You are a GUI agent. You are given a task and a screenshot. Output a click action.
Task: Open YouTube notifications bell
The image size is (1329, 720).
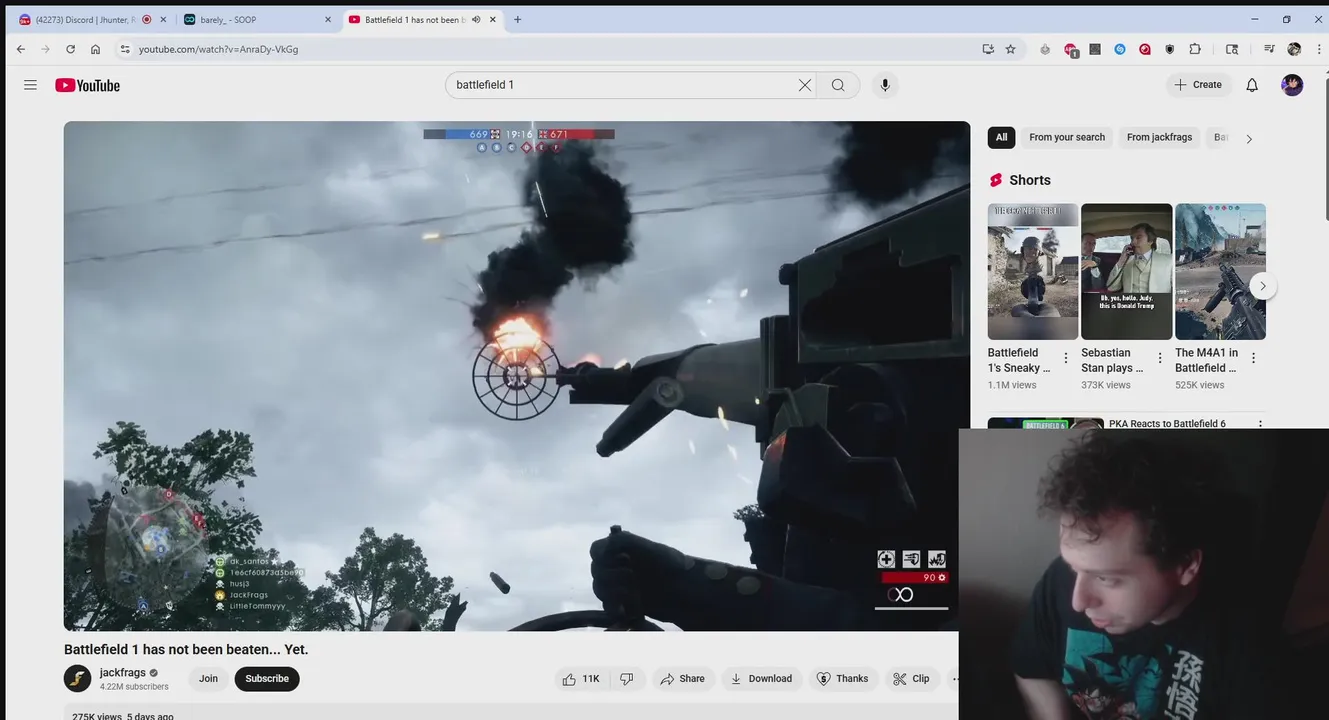click(1252, 85)
